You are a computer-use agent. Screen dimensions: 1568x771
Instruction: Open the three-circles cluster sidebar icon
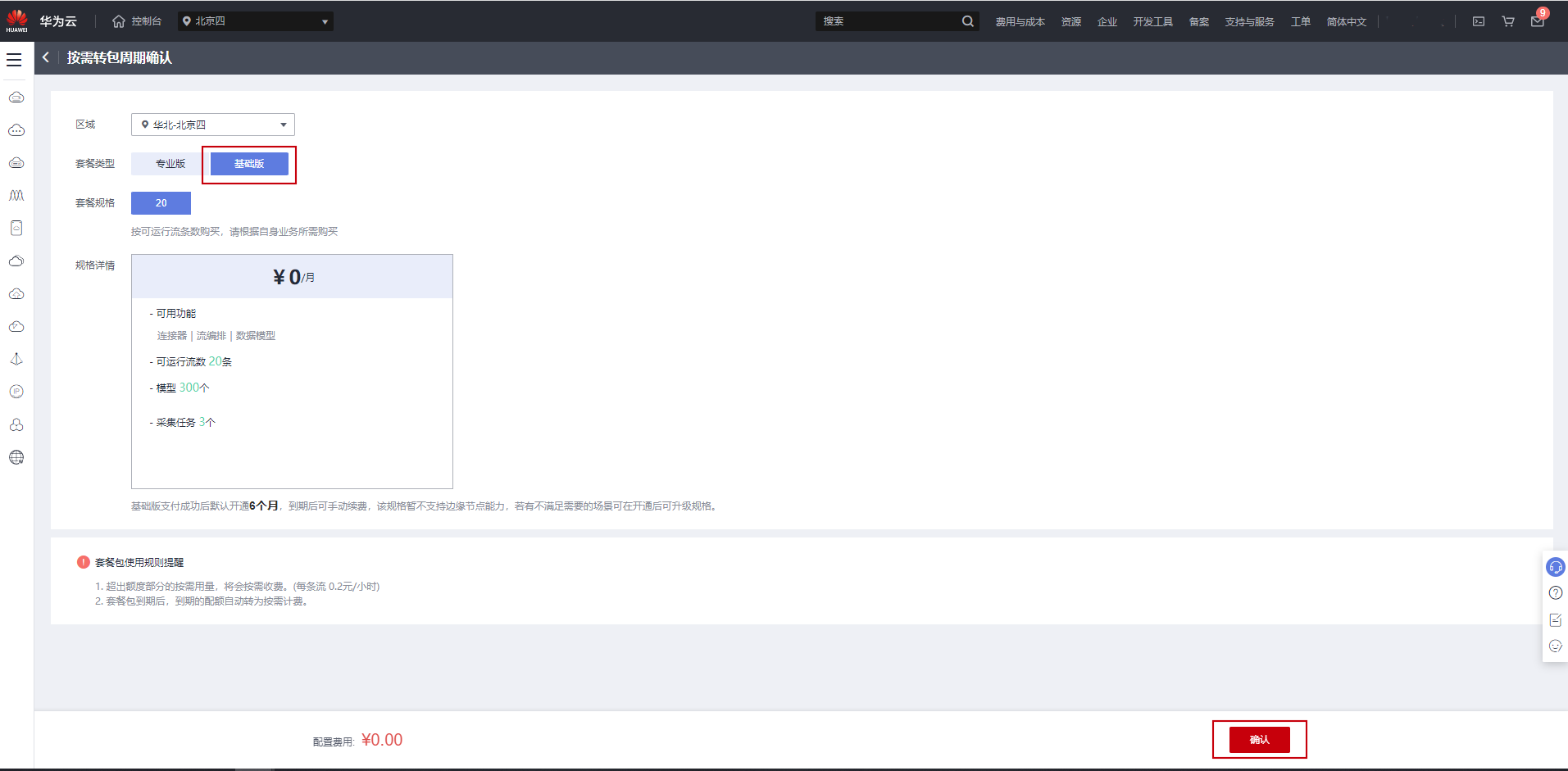pos(16,425)
